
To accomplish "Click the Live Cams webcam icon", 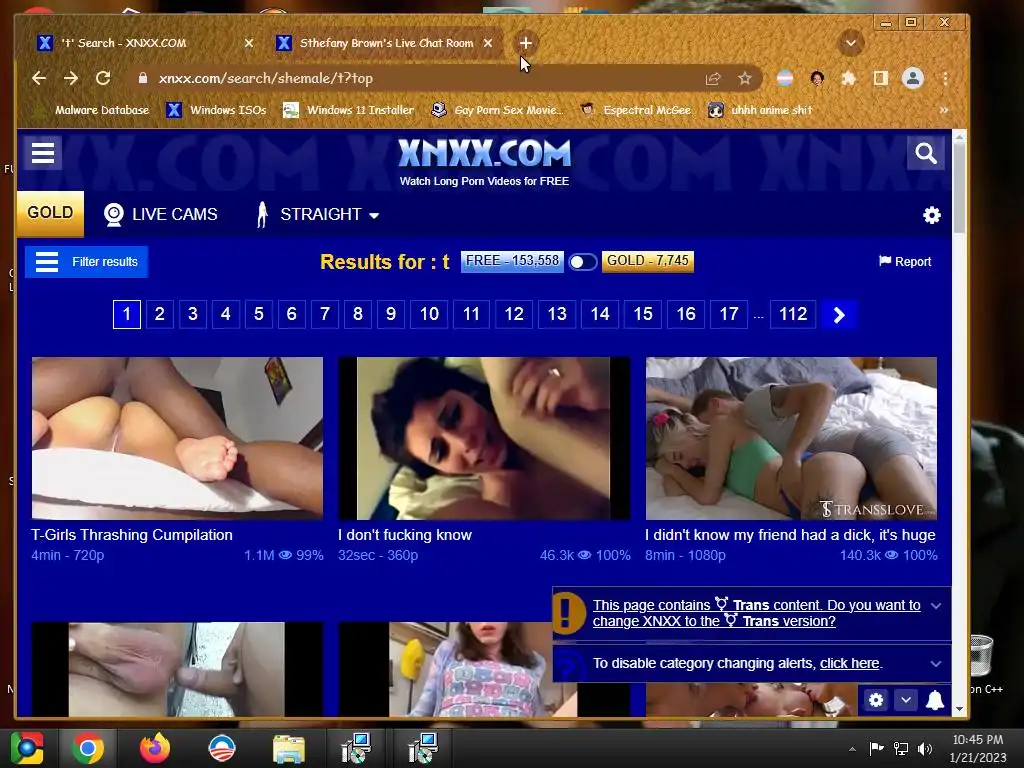I will (x=114, y=214).
